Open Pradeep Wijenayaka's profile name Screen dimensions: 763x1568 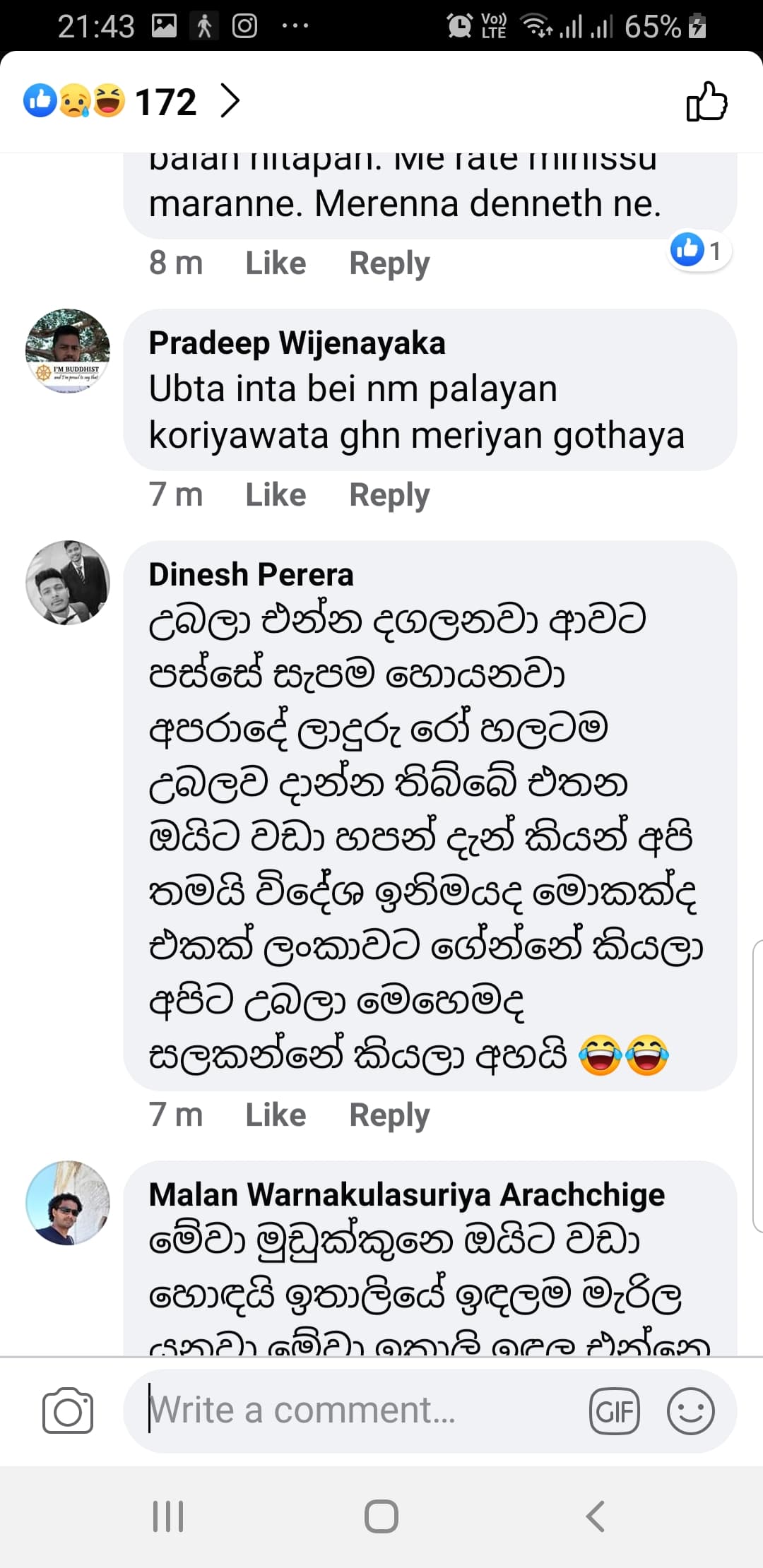pyautogui.click(x=297, y=343)
